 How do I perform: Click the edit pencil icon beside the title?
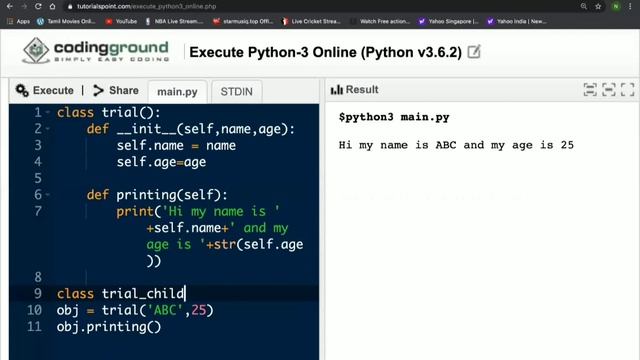[474, 52]
